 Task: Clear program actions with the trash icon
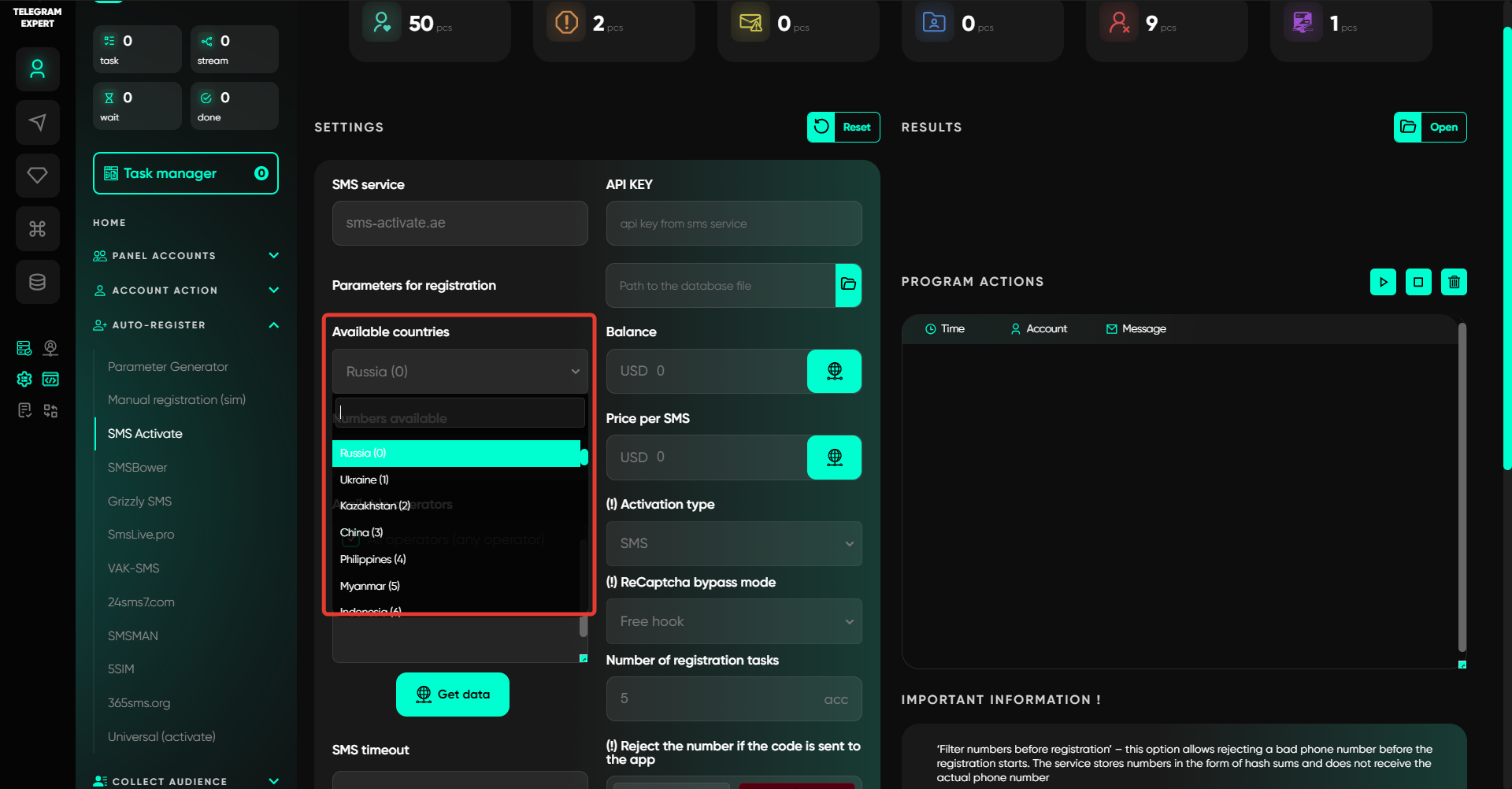[1454, 282]
